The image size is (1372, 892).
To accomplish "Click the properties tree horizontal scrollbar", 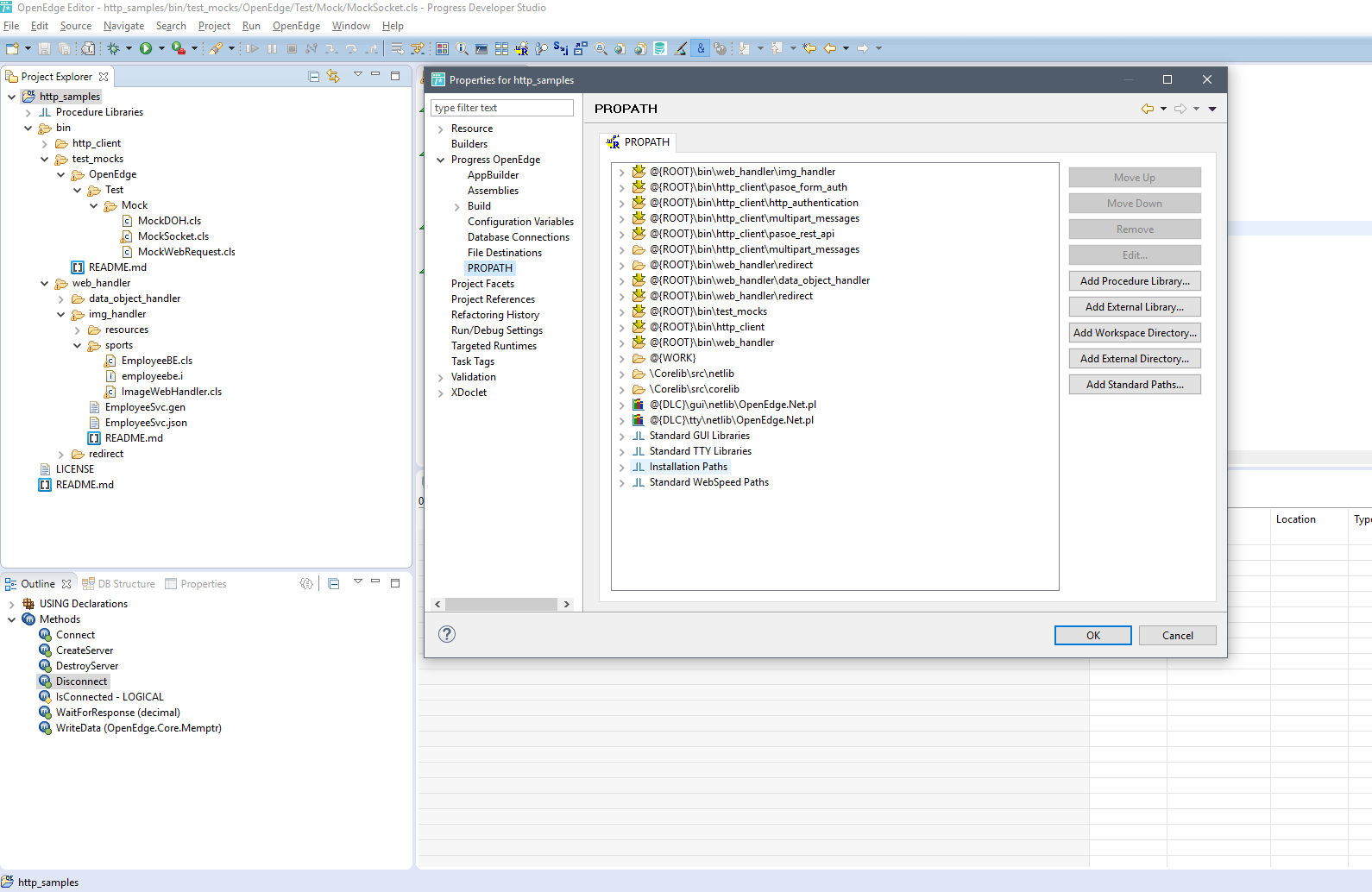I will pos(501,604).
